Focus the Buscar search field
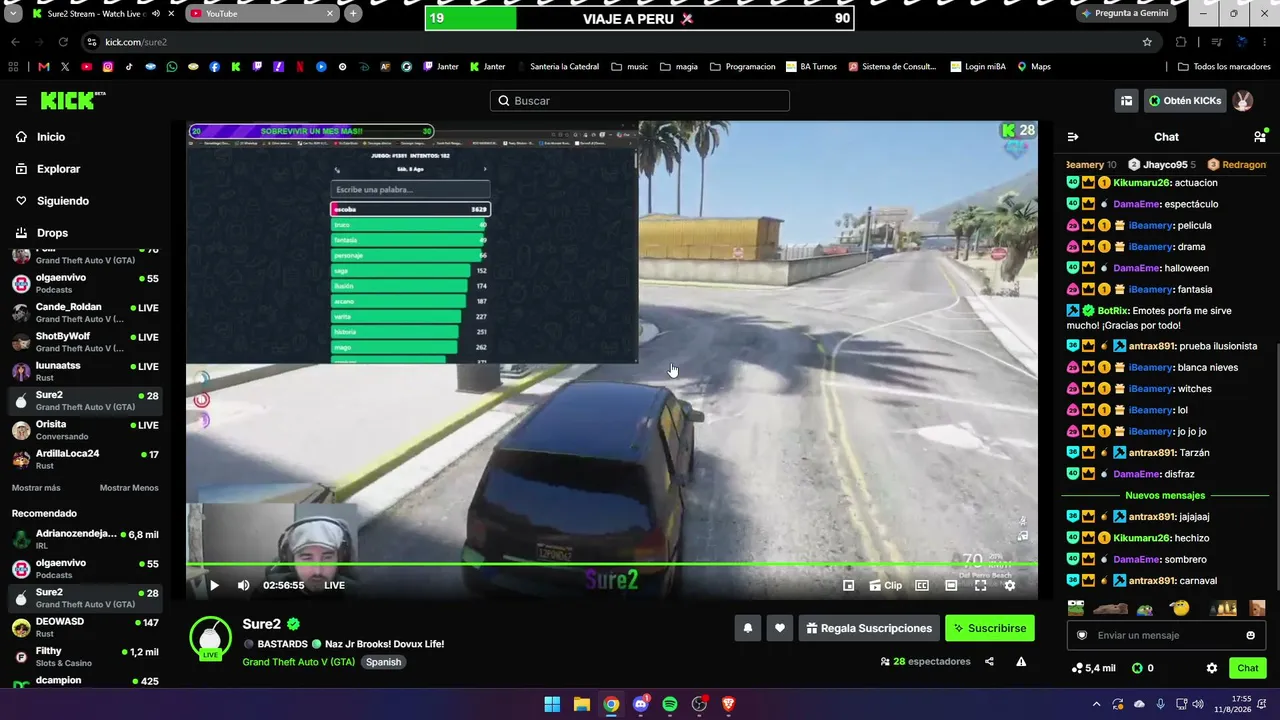The width and height of the screenshot is (1280, 720). pos(640,100)
